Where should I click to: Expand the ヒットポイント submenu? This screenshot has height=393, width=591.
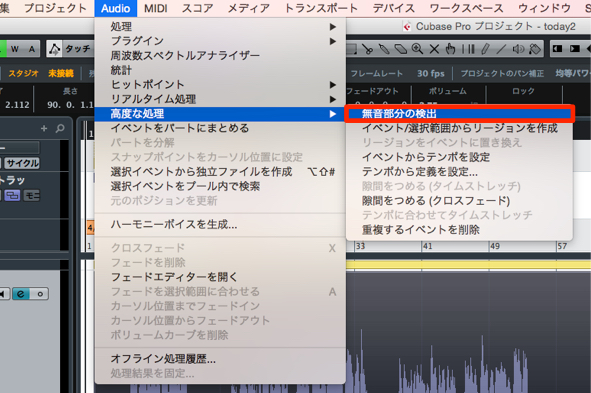220,85
